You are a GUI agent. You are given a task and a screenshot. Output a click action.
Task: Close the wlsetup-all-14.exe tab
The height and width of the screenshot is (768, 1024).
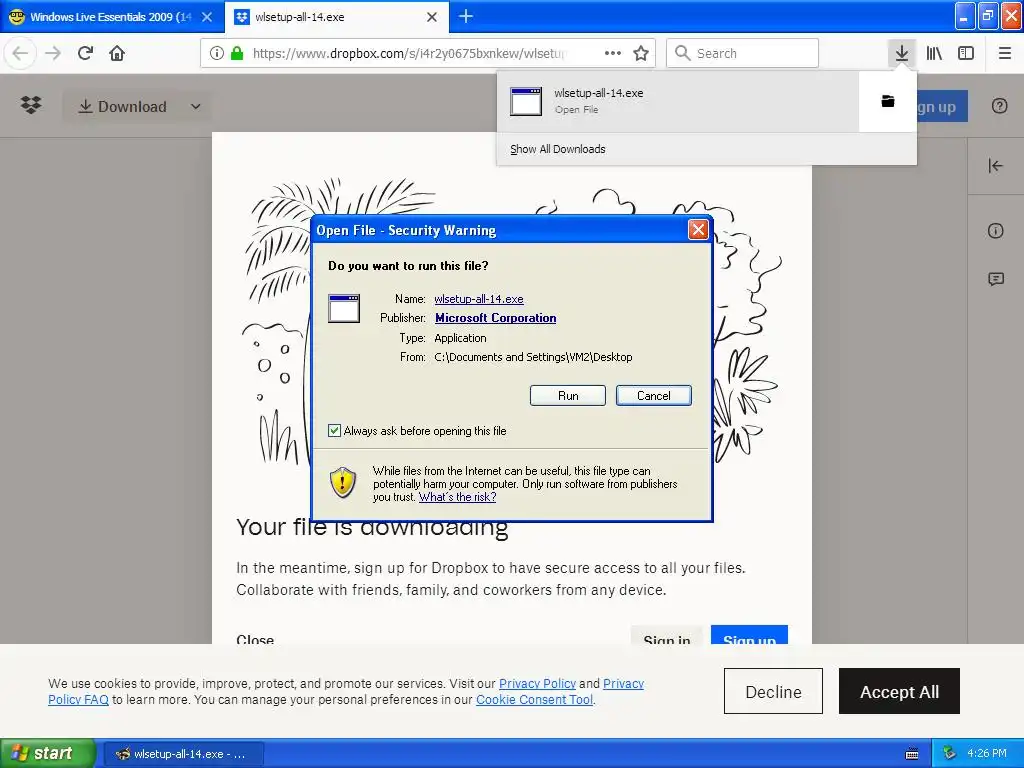pyautogui.click(x=432, y=17)
